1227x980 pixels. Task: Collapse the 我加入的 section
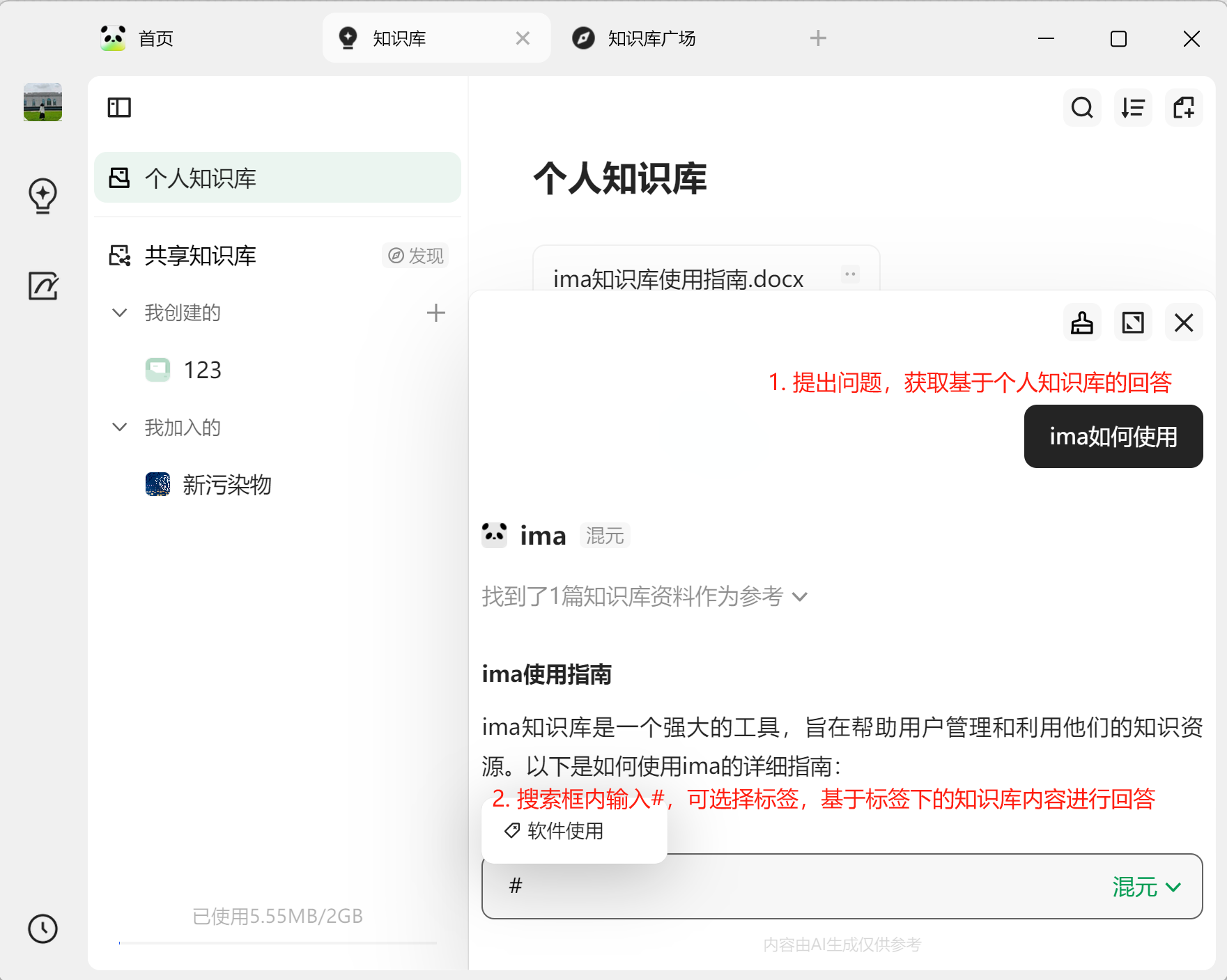(x=119, y=427)
